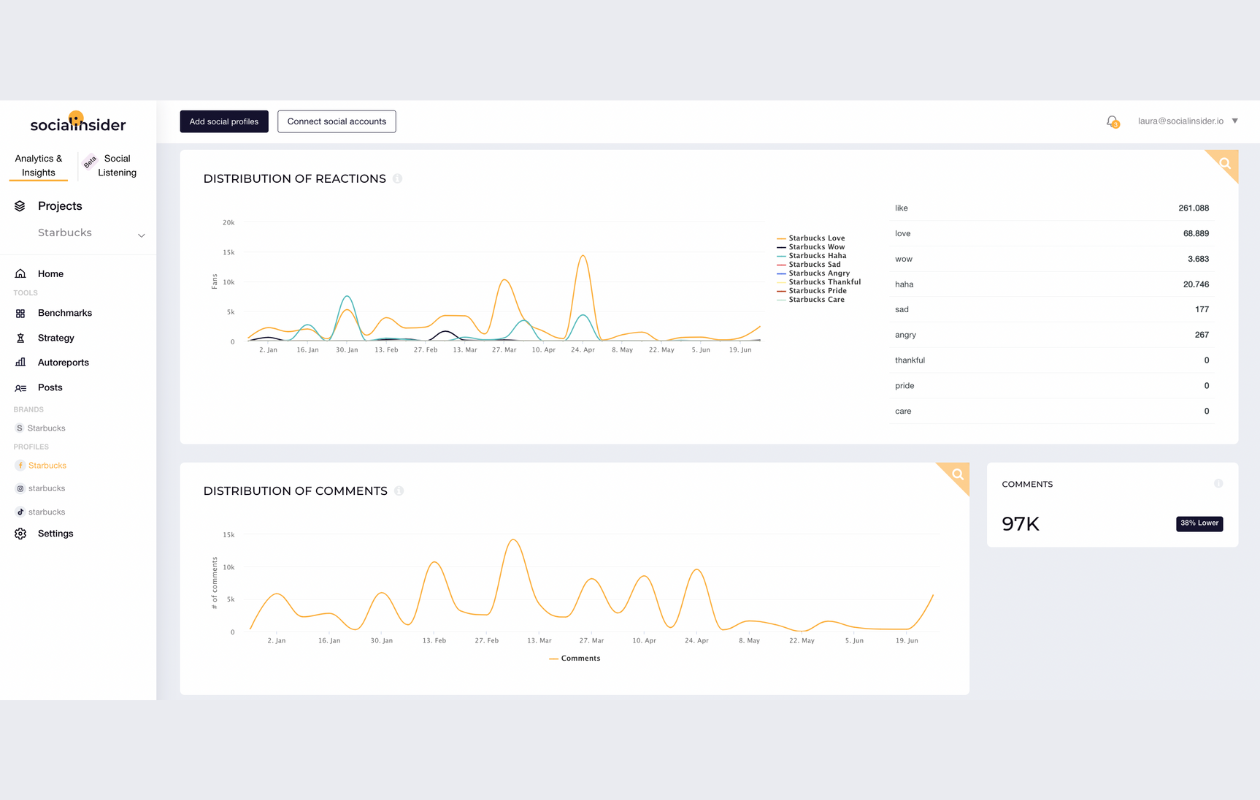Image resolution: width=1260 pixels, height=800 pixels.
Task: Open the laura@socialinsider.io account menu
Action: coord(1188,121)
